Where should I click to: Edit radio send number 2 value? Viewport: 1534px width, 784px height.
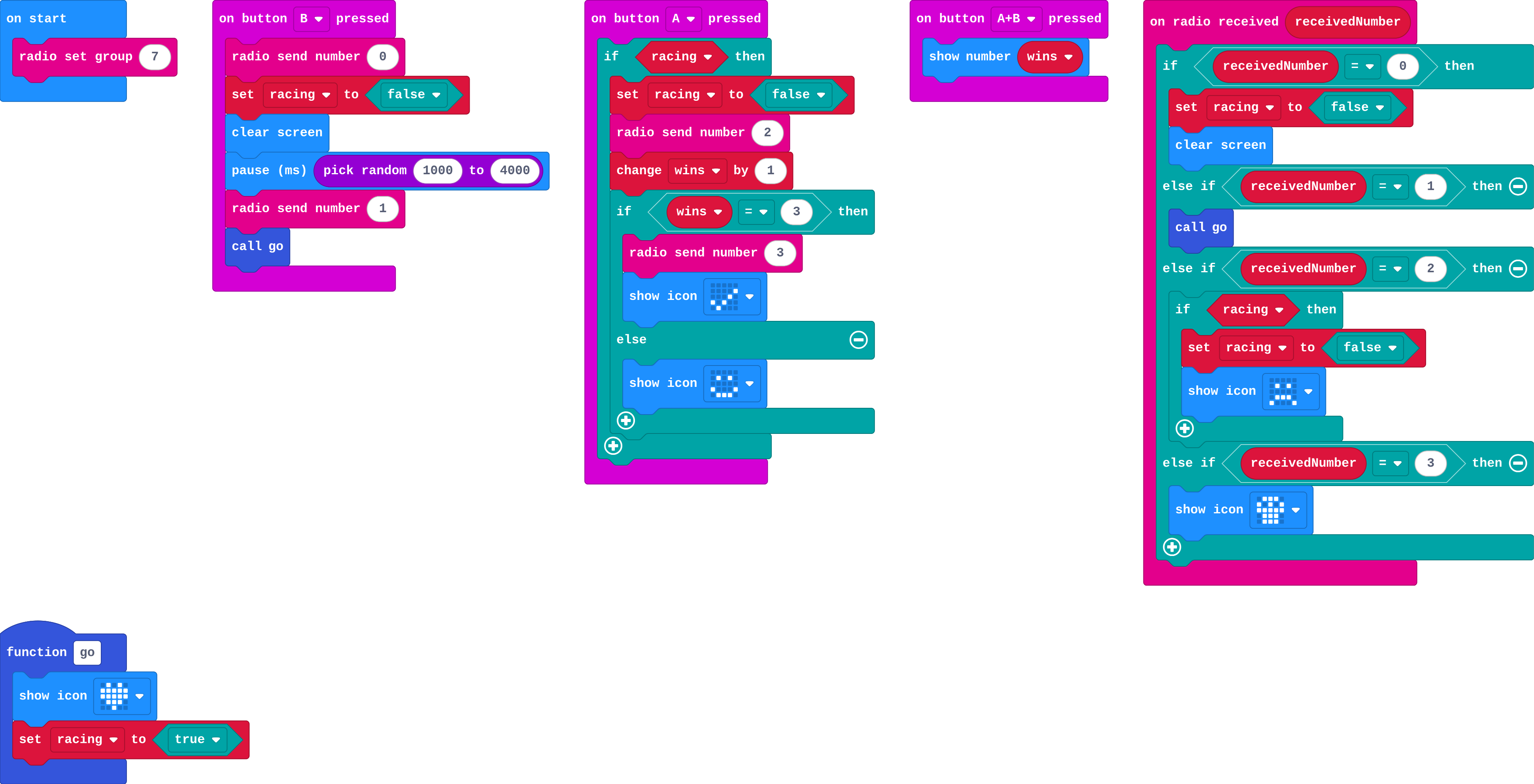pos(768,133)
